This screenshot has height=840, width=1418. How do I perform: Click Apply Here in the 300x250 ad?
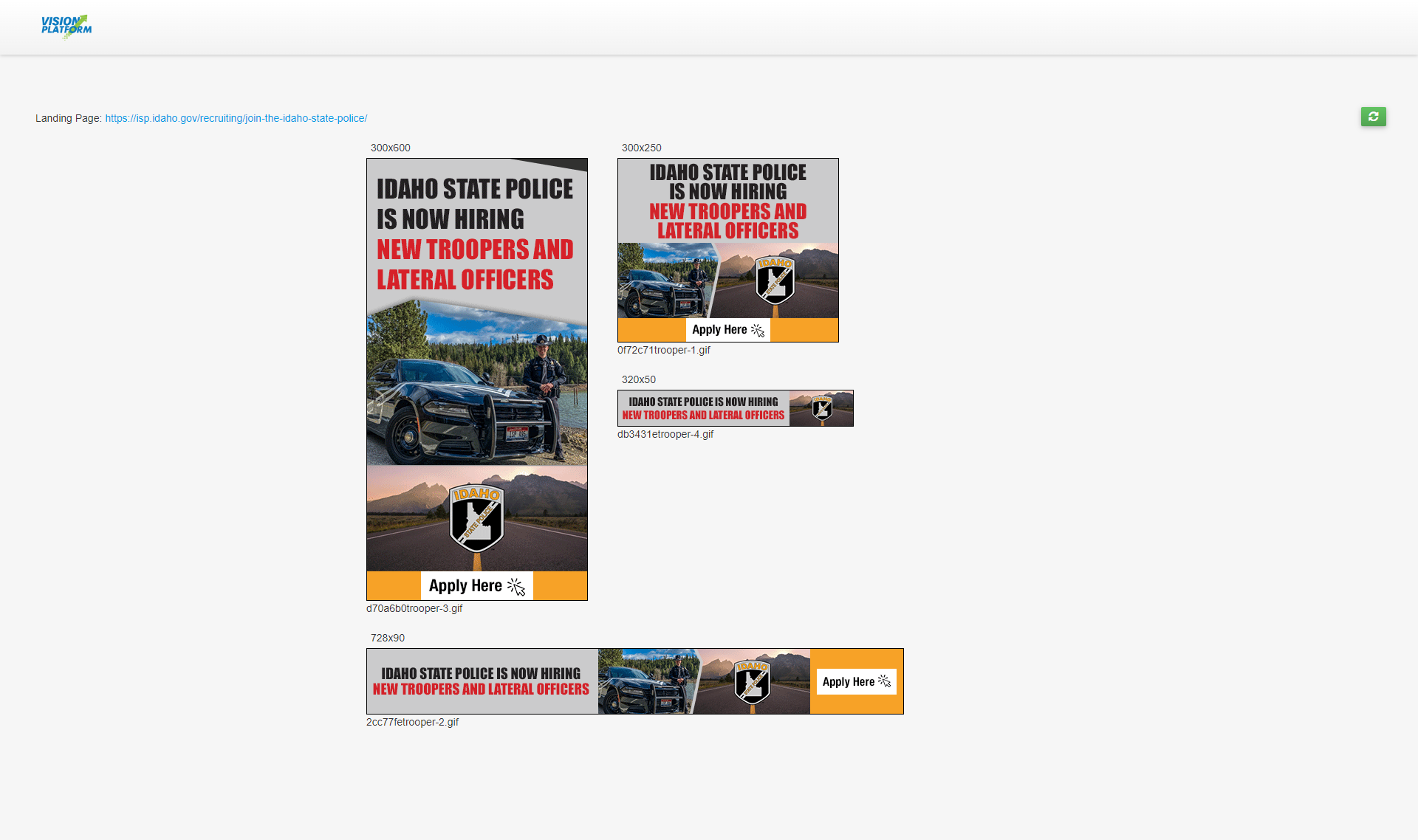pos(727,330)
